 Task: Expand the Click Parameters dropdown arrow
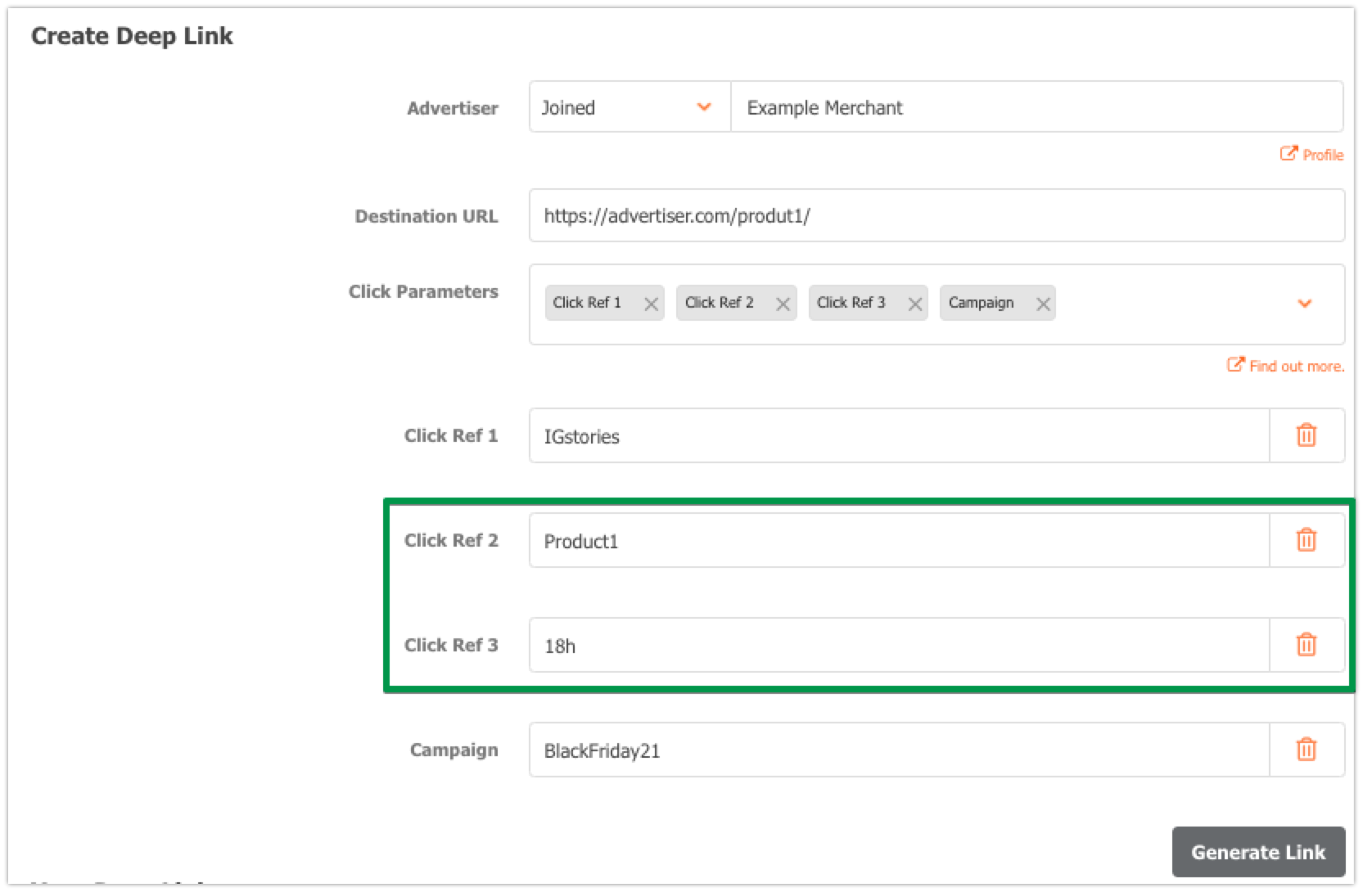point(1304,304)
